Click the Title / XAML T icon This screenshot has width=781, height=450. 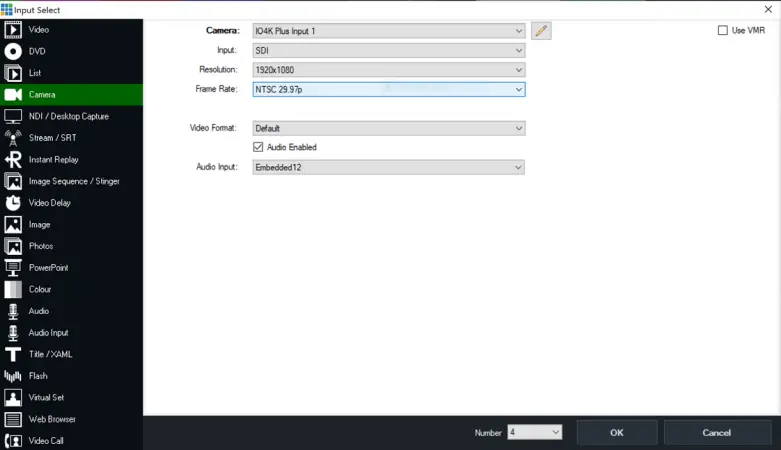13,354
